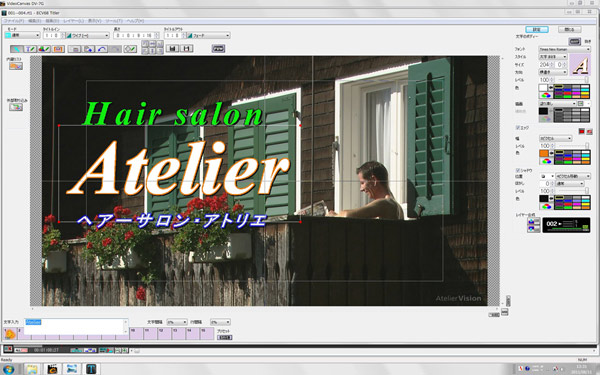Click the second floppy disk save icon
This screenshot has width=600, height=375.
187,49
